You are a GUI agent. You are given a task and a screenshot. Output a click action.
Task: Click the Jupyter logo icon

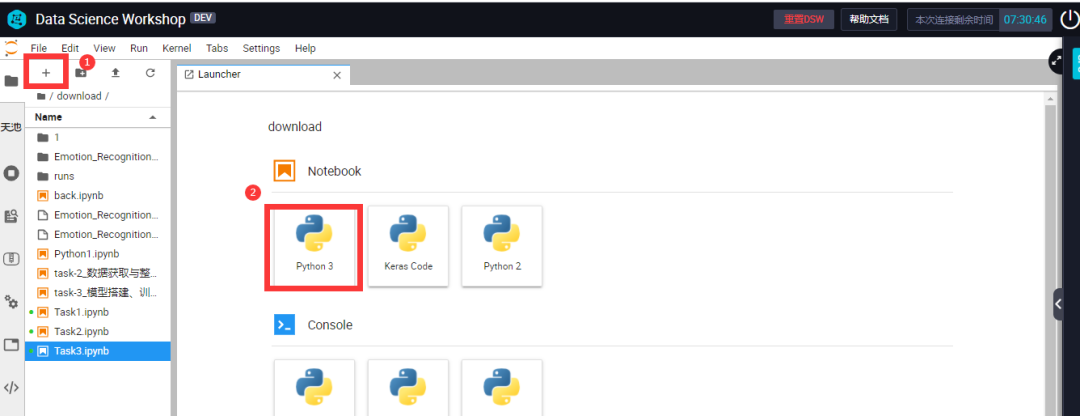[x=11, y=48]
